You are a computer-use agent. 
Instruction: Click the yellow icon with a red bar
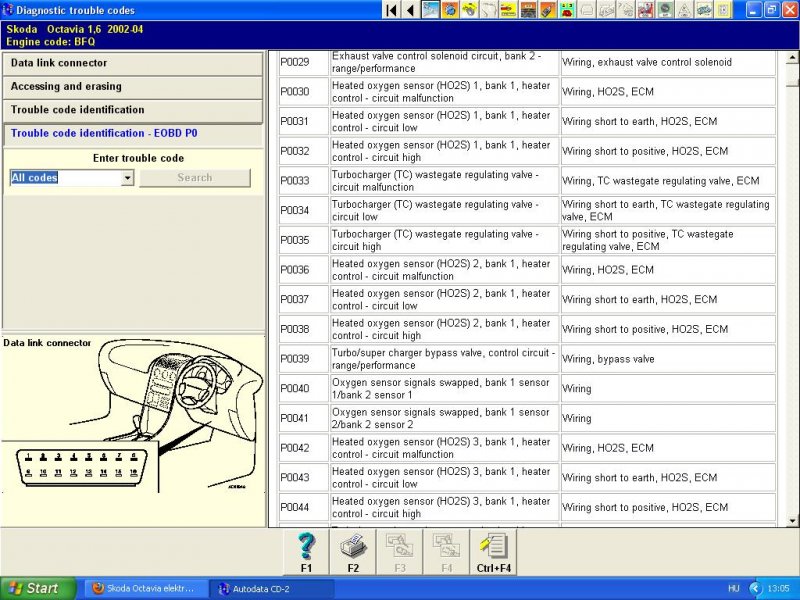508,10
